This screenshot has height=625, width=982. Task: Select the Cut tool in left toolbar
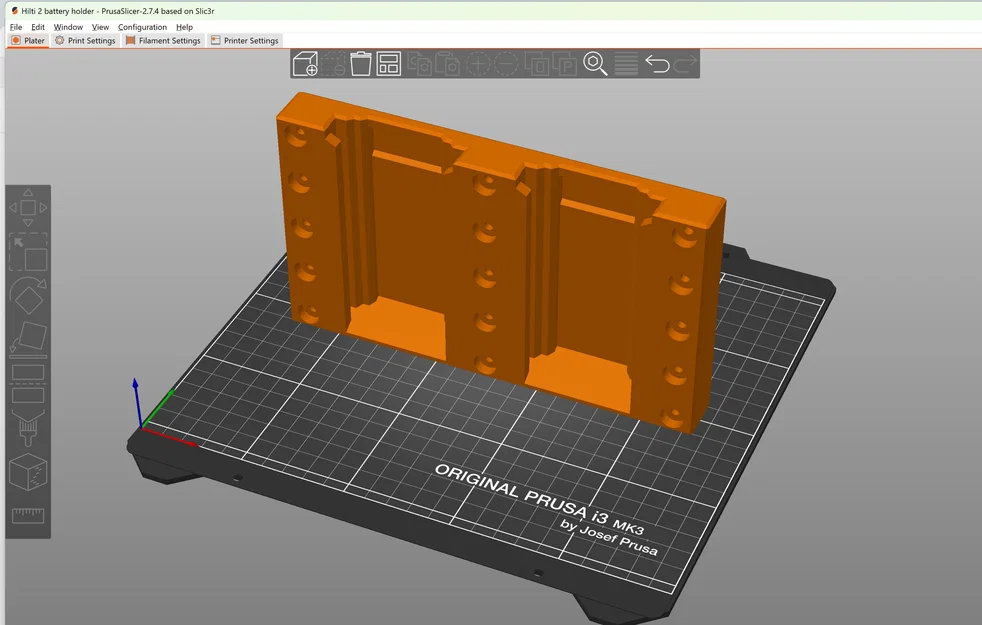28,384
